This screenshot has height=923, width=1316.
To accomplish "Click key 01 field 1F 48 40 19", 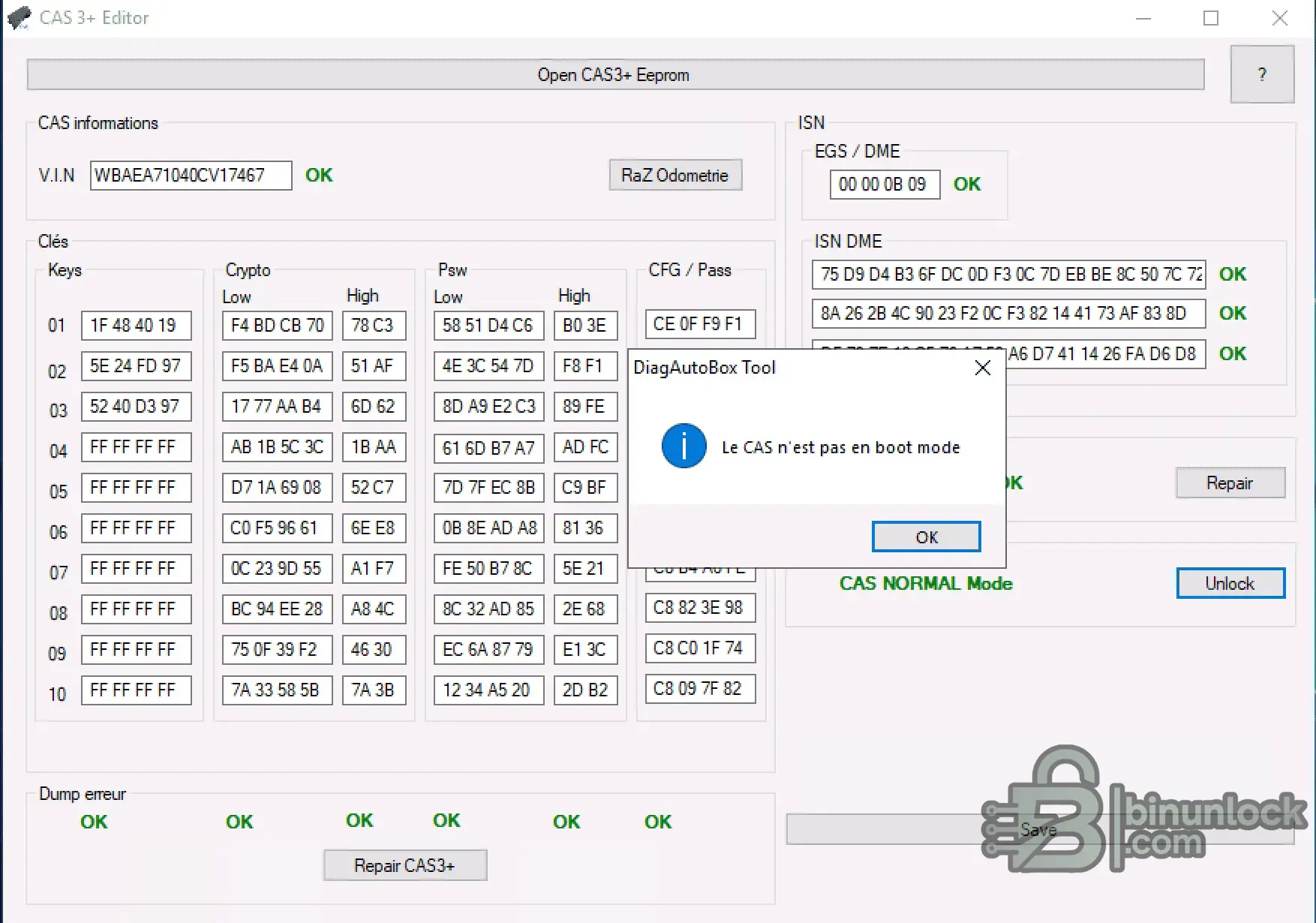I will point(136,326).
